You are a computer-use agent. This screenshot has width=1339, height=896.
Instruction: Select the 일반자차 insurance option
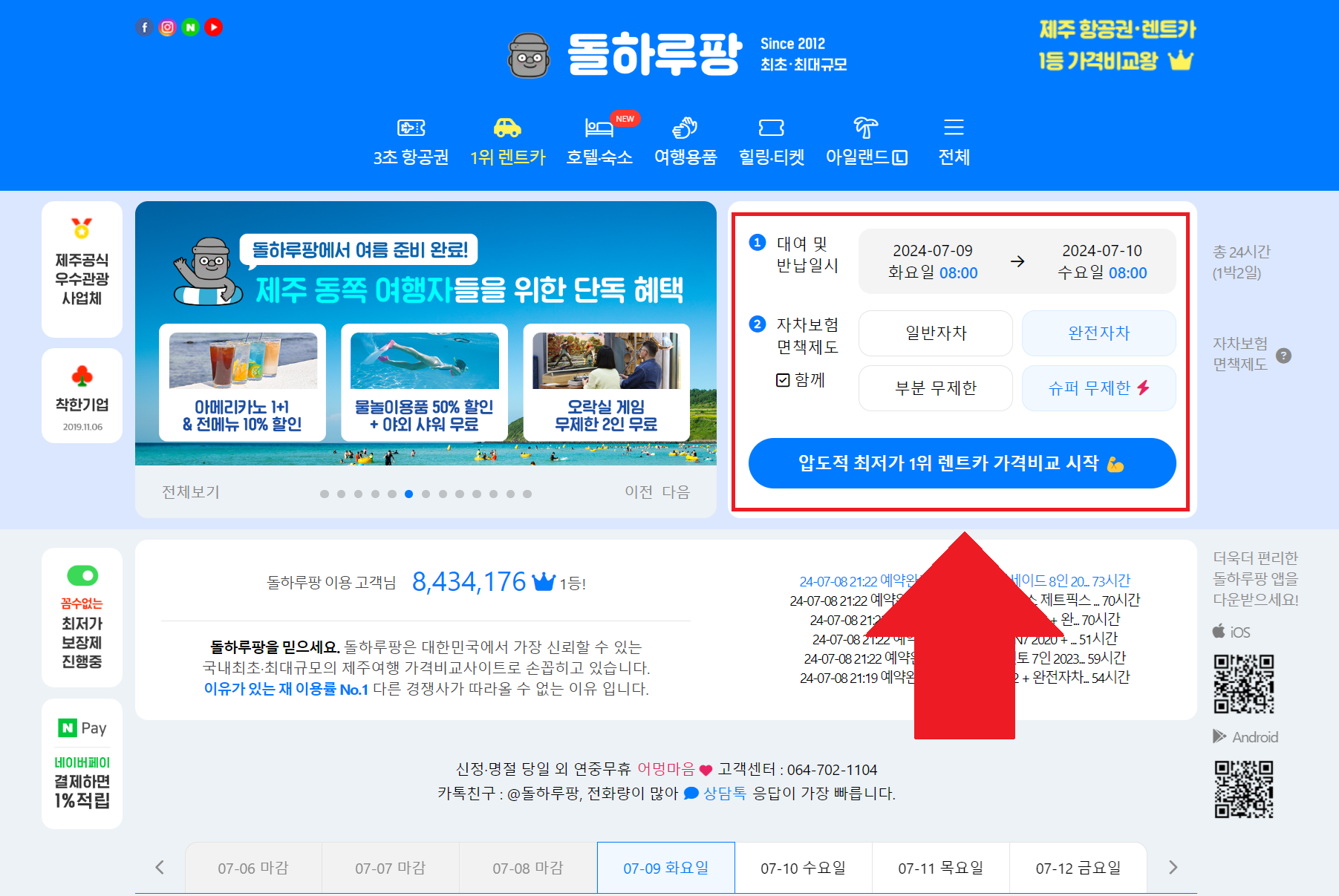click(x=935, y=333)
